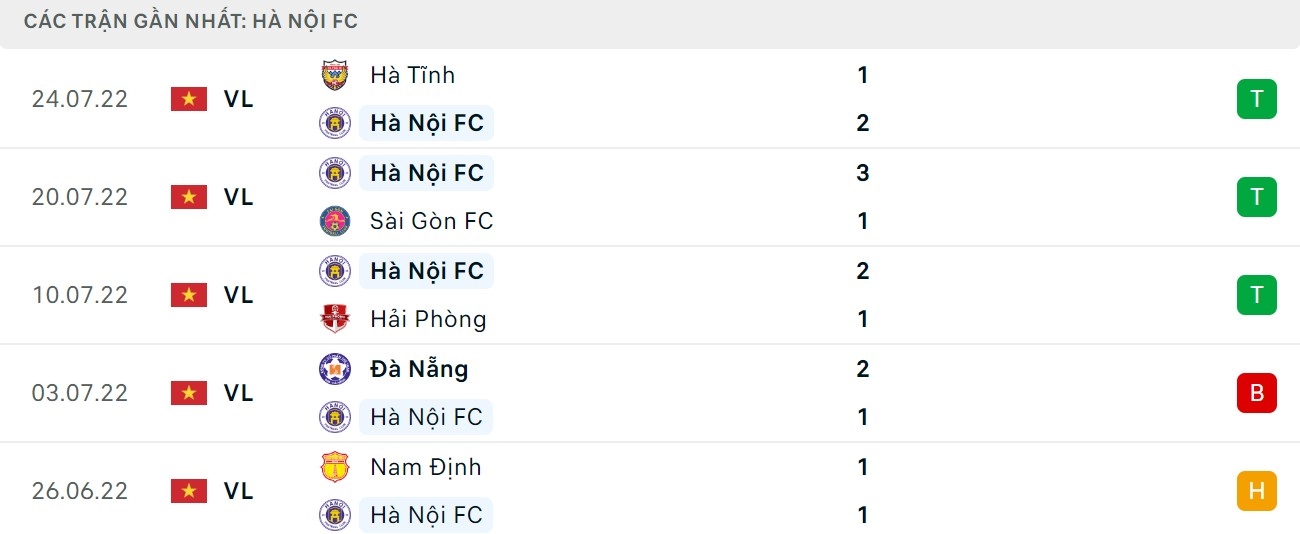
Task: Click the Nam Định club crest
Action: [334, 467]
